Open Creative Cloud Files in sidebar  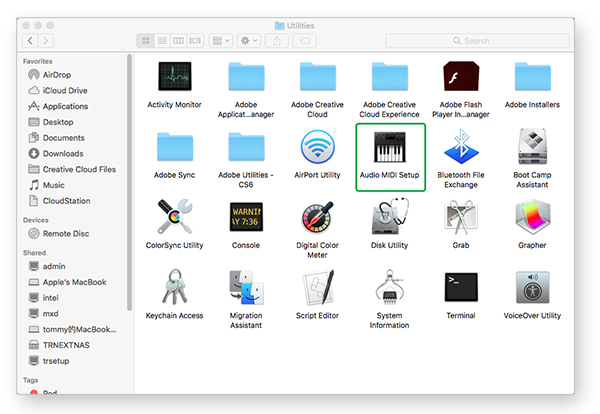click(73, 169)
